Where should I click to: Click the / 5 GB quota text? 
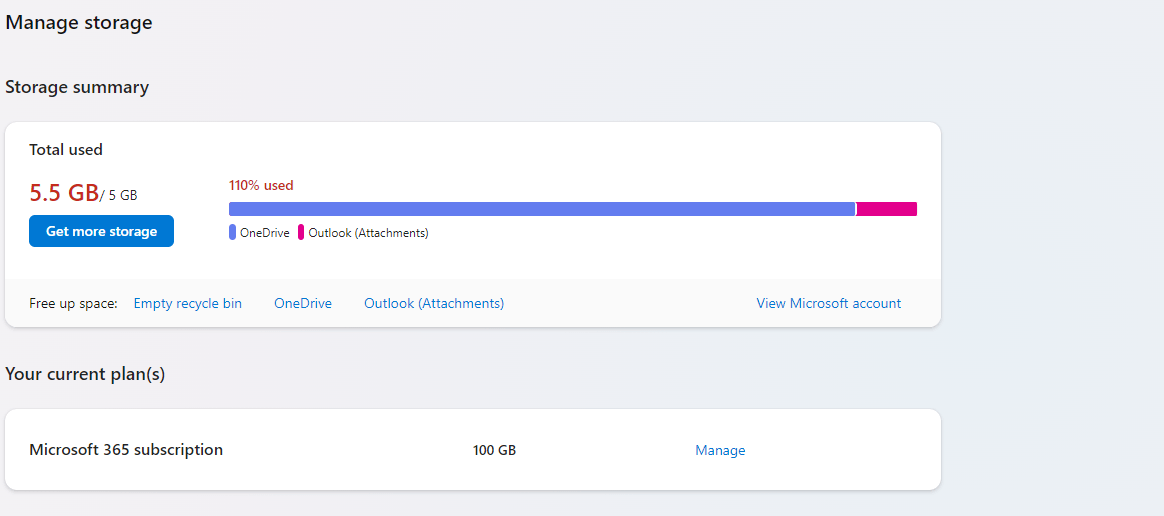119,196
